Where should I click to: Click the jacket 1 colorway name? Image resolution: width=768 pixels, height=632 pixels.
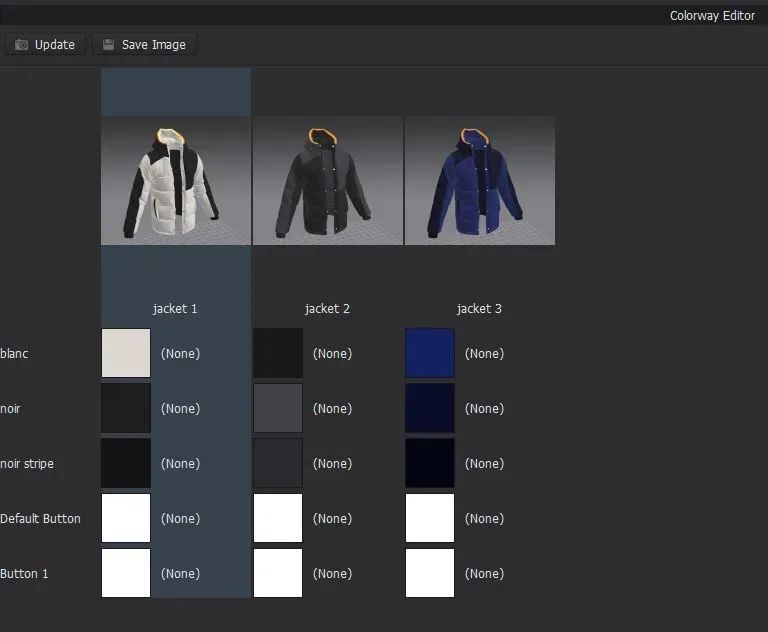pyautogui.click(x=175, y=309)
